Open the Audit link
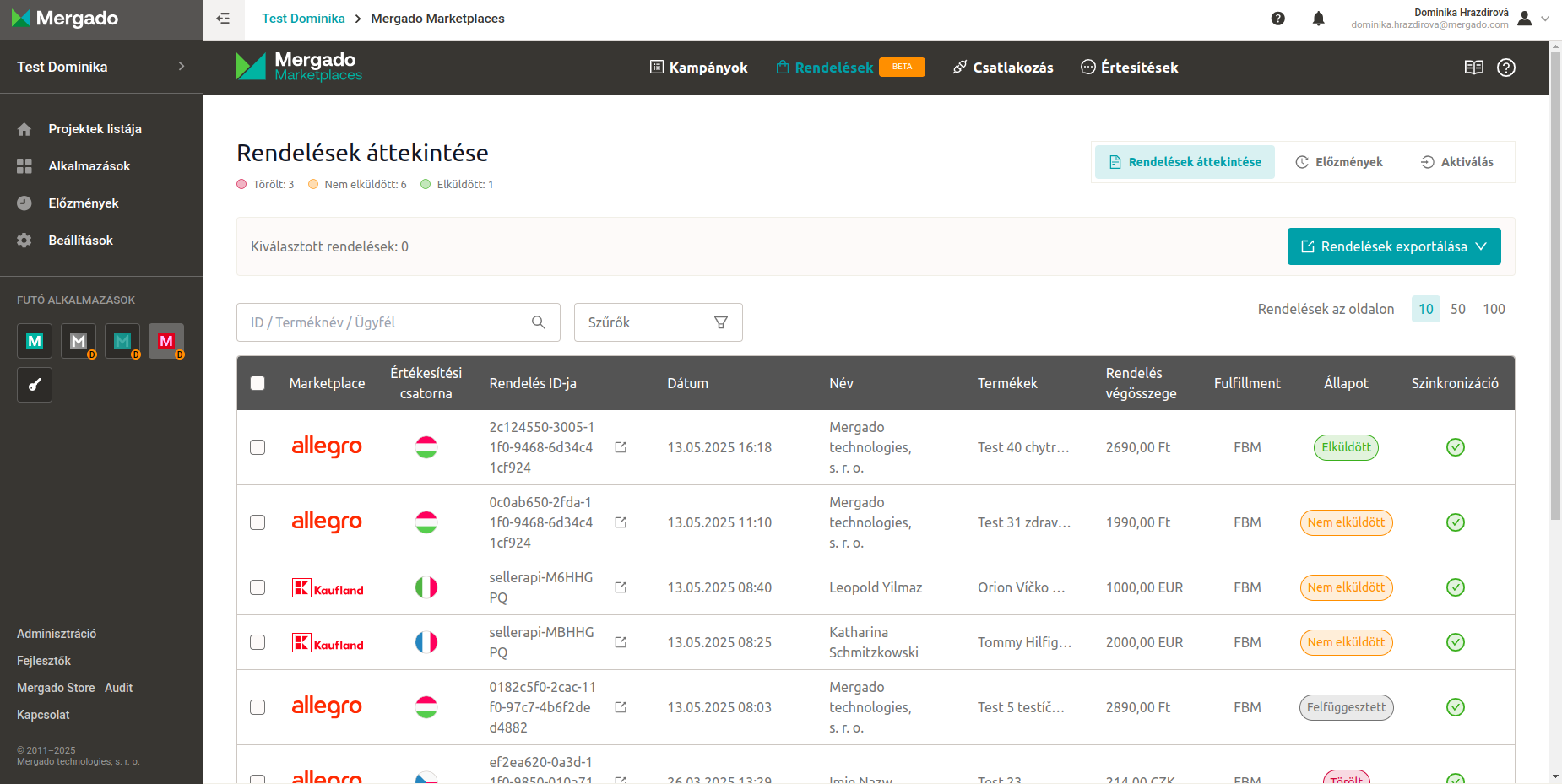The height and width of the screenshot is (784, 1562). (118, 688)
